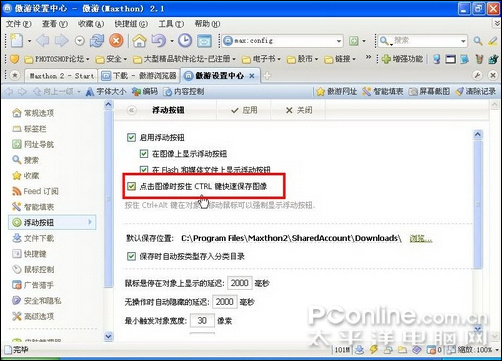Viewport: 502px width, 361px height.
Task: Toggle Flash 和媒体文件 checkbox
Action: 144,170
